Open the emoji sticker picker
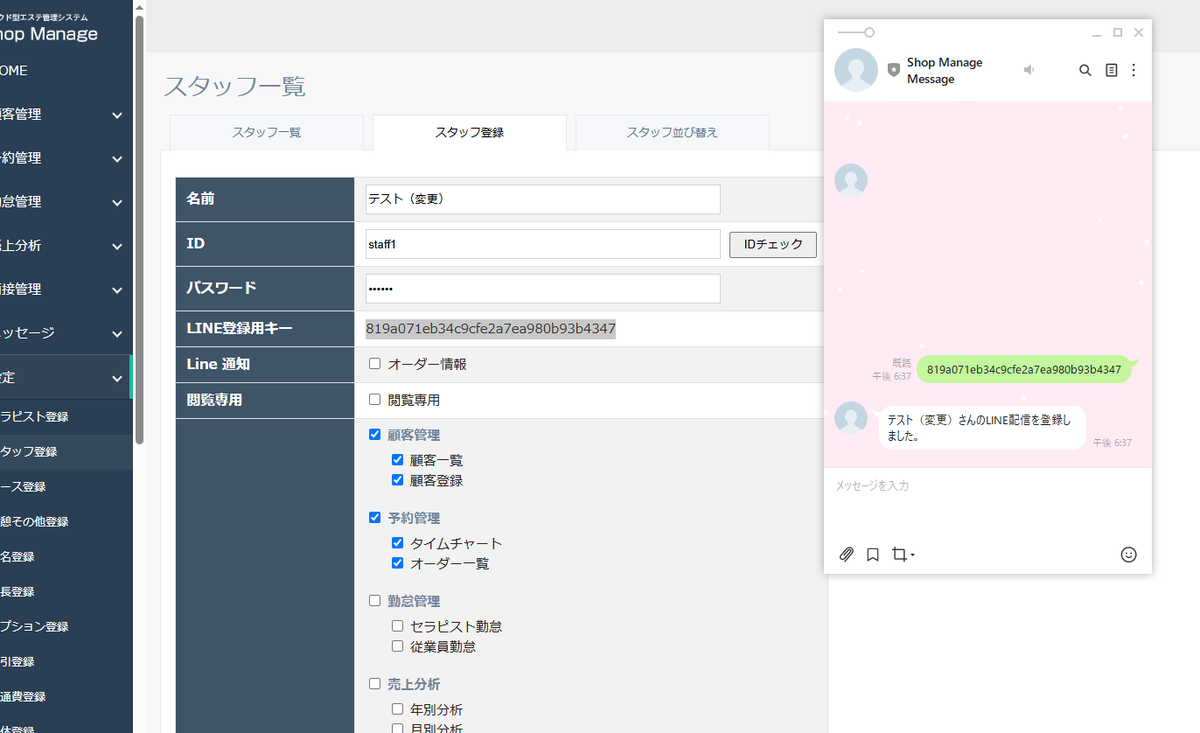This screenshot has width=1200, height=733. pos(1129,554)
